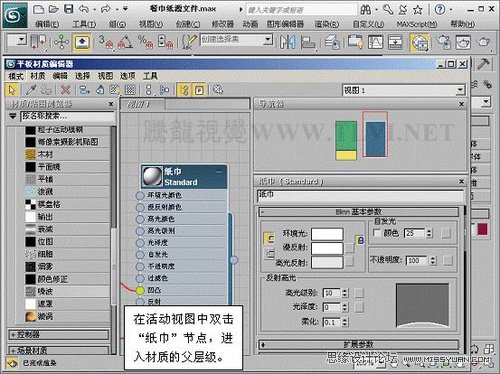Toggle Keyboard Shortcut Override icon

pos(82,42)
